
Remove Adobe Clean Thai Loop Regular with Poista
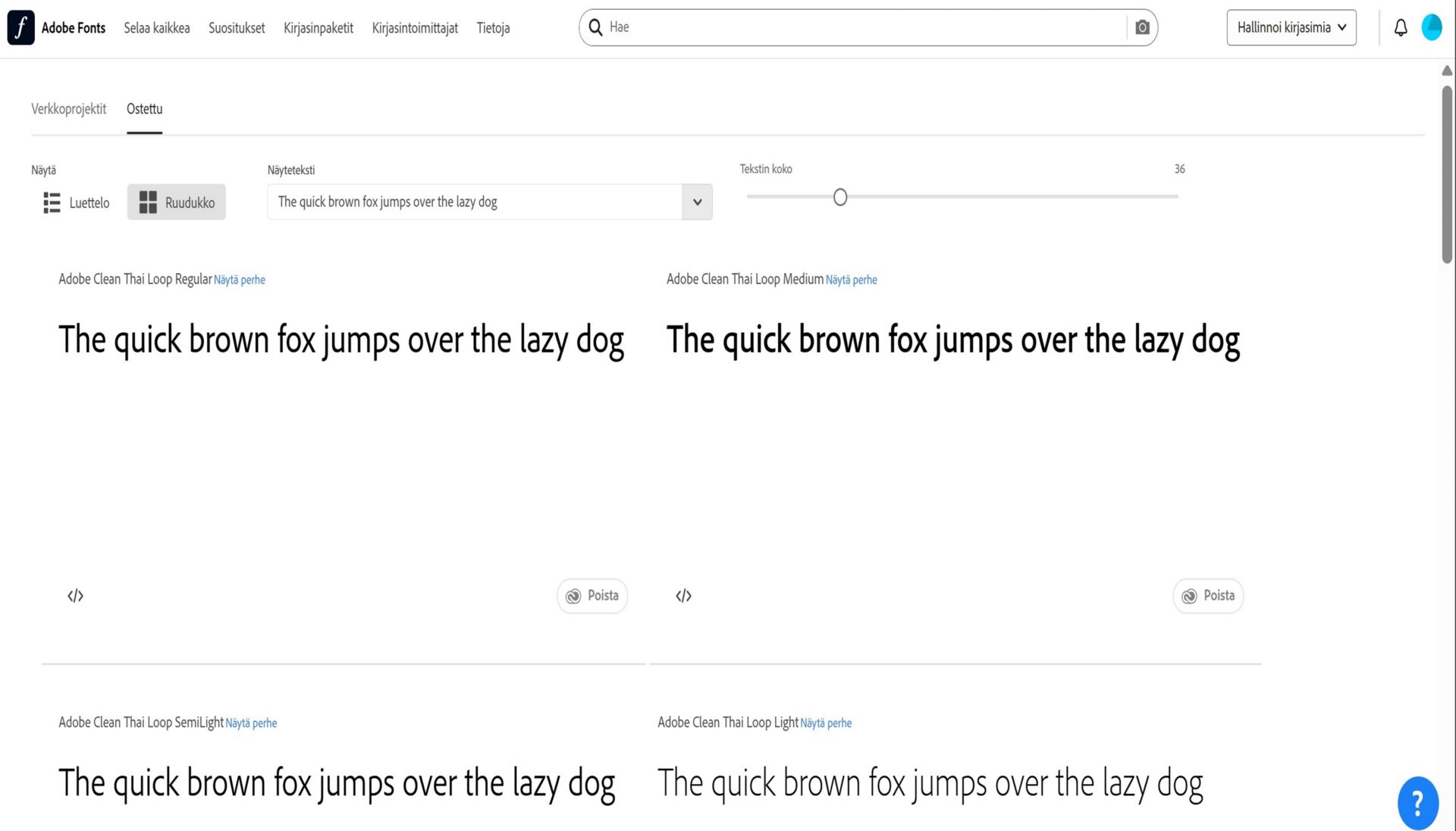coord(592,596)
